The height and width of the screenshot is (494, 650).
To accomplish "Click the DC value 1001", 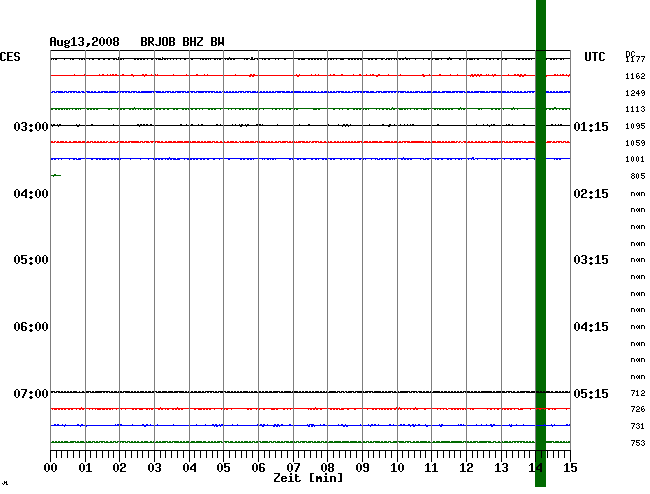I will [635, 159].
